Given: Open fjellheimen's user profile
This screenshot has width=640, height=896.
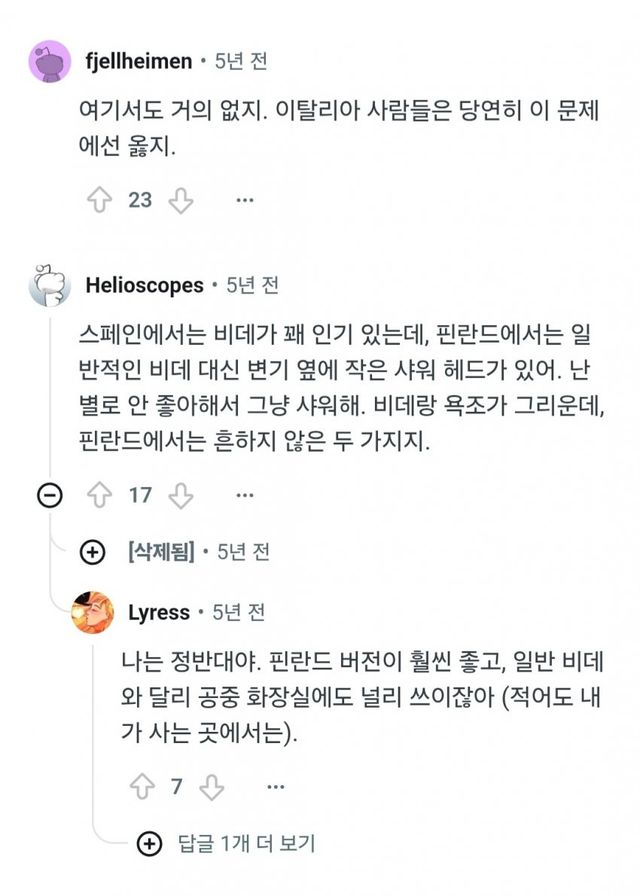Looking at the screenshot, I should point(138,61).
